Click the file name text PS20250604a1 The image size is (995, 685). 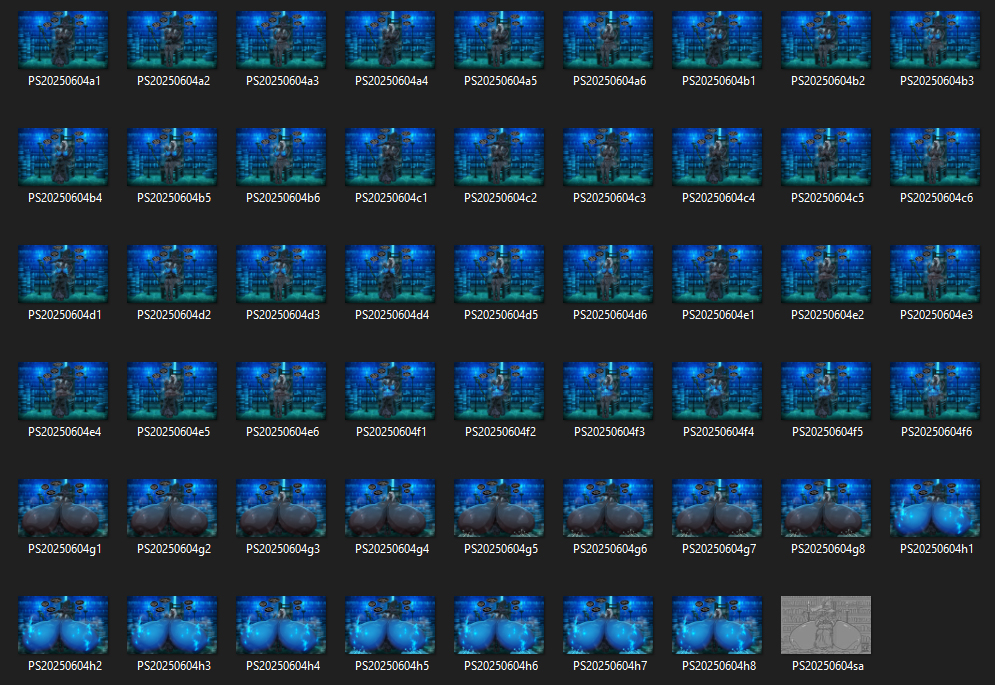coord(65,81)
